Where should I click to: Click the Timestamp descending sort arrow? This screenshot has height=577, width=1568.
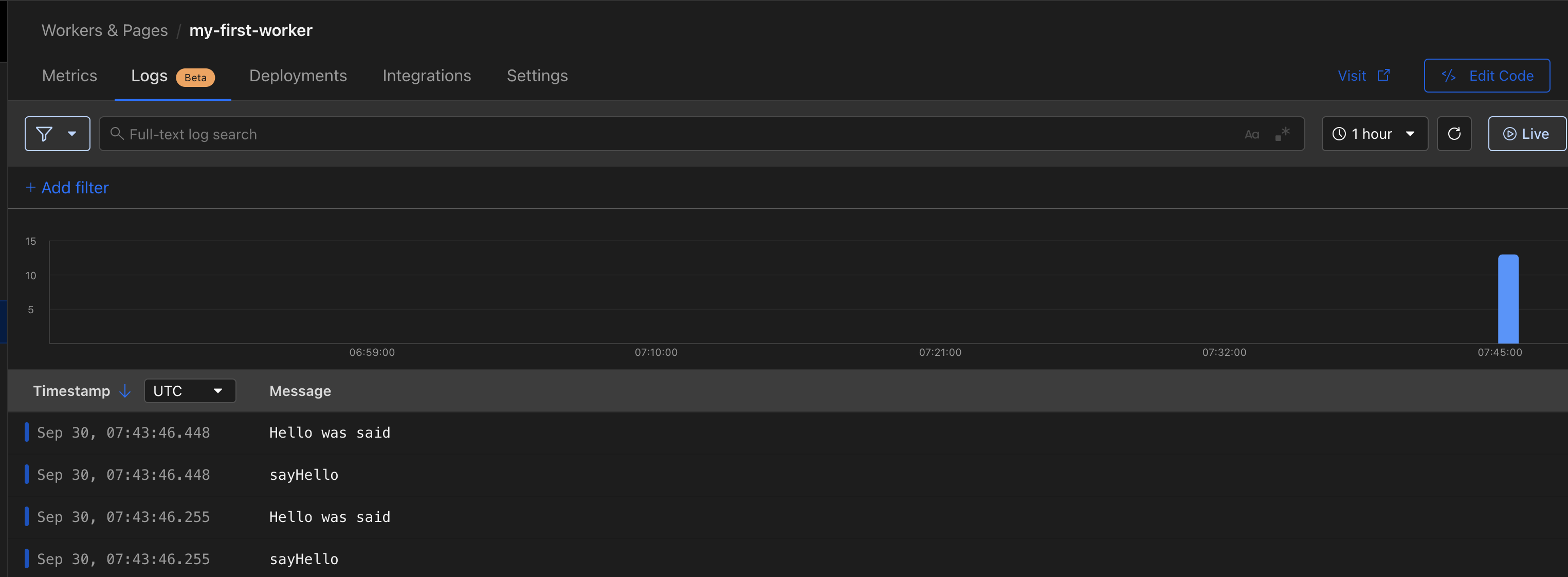[125, 391]
